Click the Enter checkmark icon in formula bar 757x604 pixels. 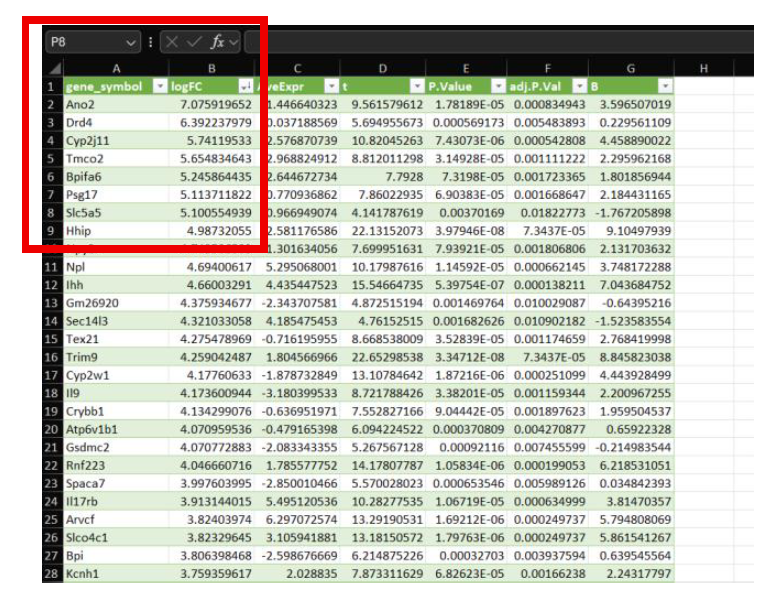pos(194,42)
